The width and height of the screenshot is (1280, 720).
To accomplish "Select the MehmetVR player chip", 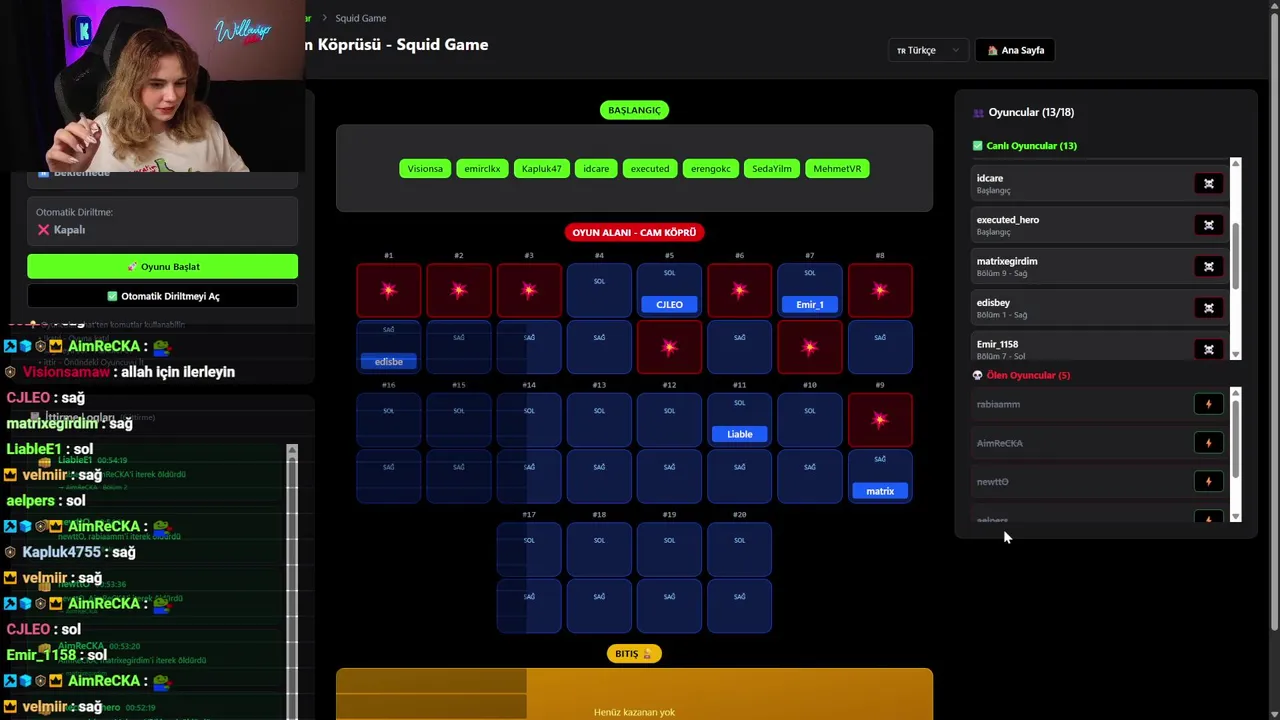I will click(837, 169).
